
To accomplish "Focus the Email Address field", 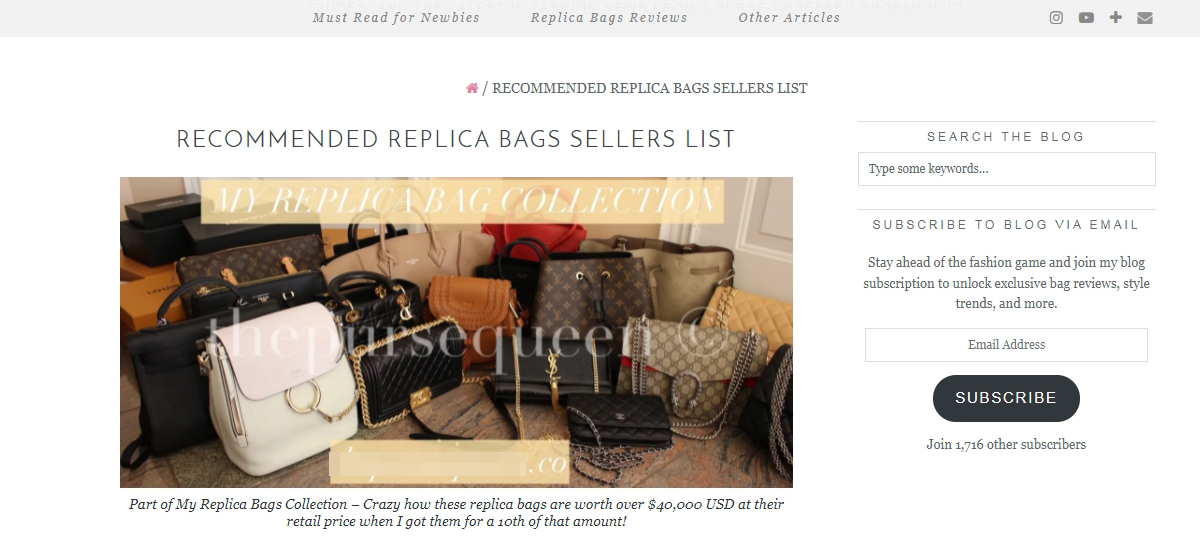I will (1006, 345).
